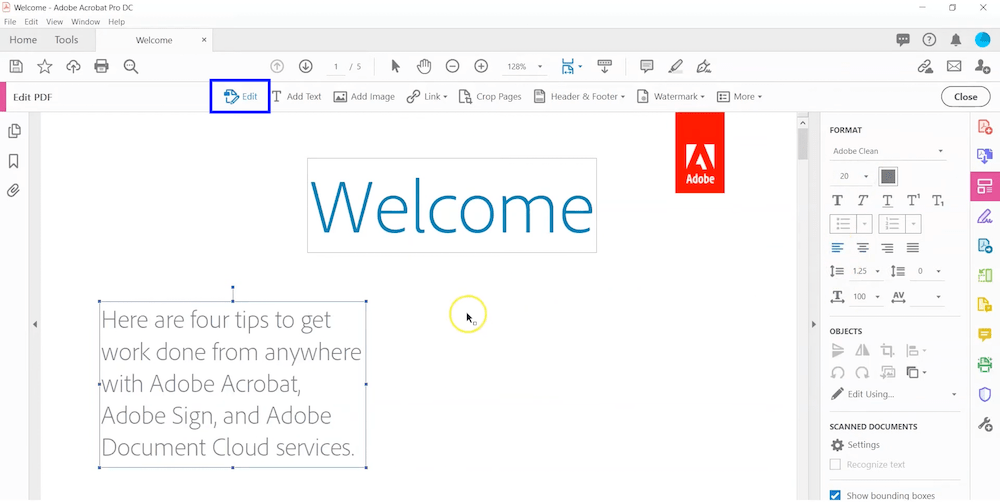Open the notifications bell
This screenshot has width=1000, height=502.
[955, 40]
